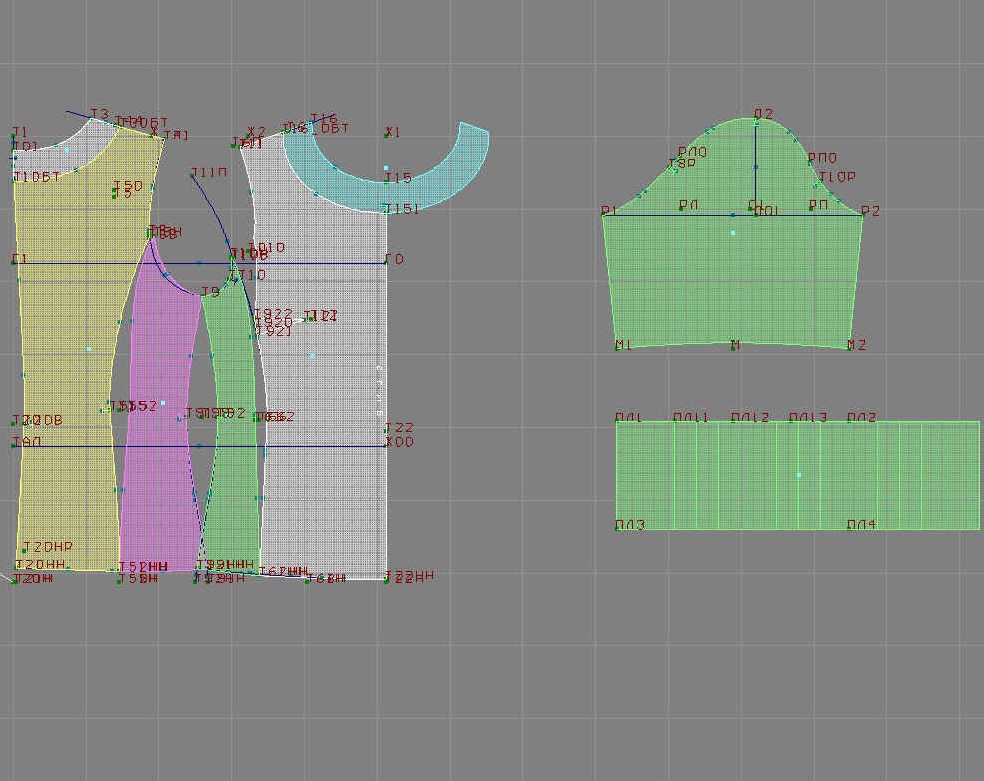
Task: Click the purple side panel pattern piece
Action: tap(158, 450)
